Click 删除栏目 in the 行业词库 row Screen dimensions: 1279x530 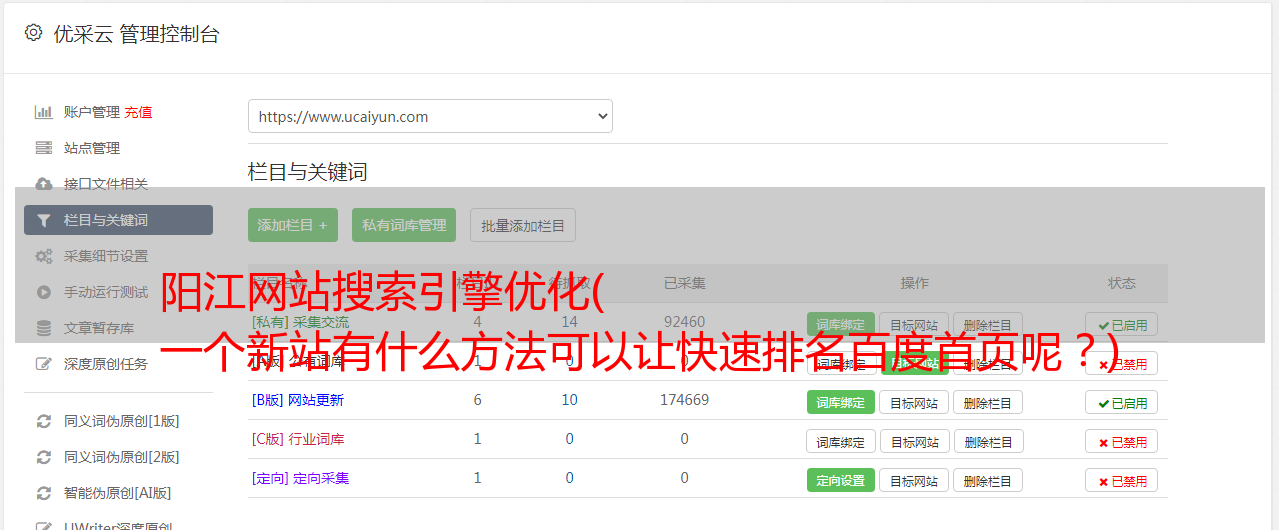tap(988, 441)
